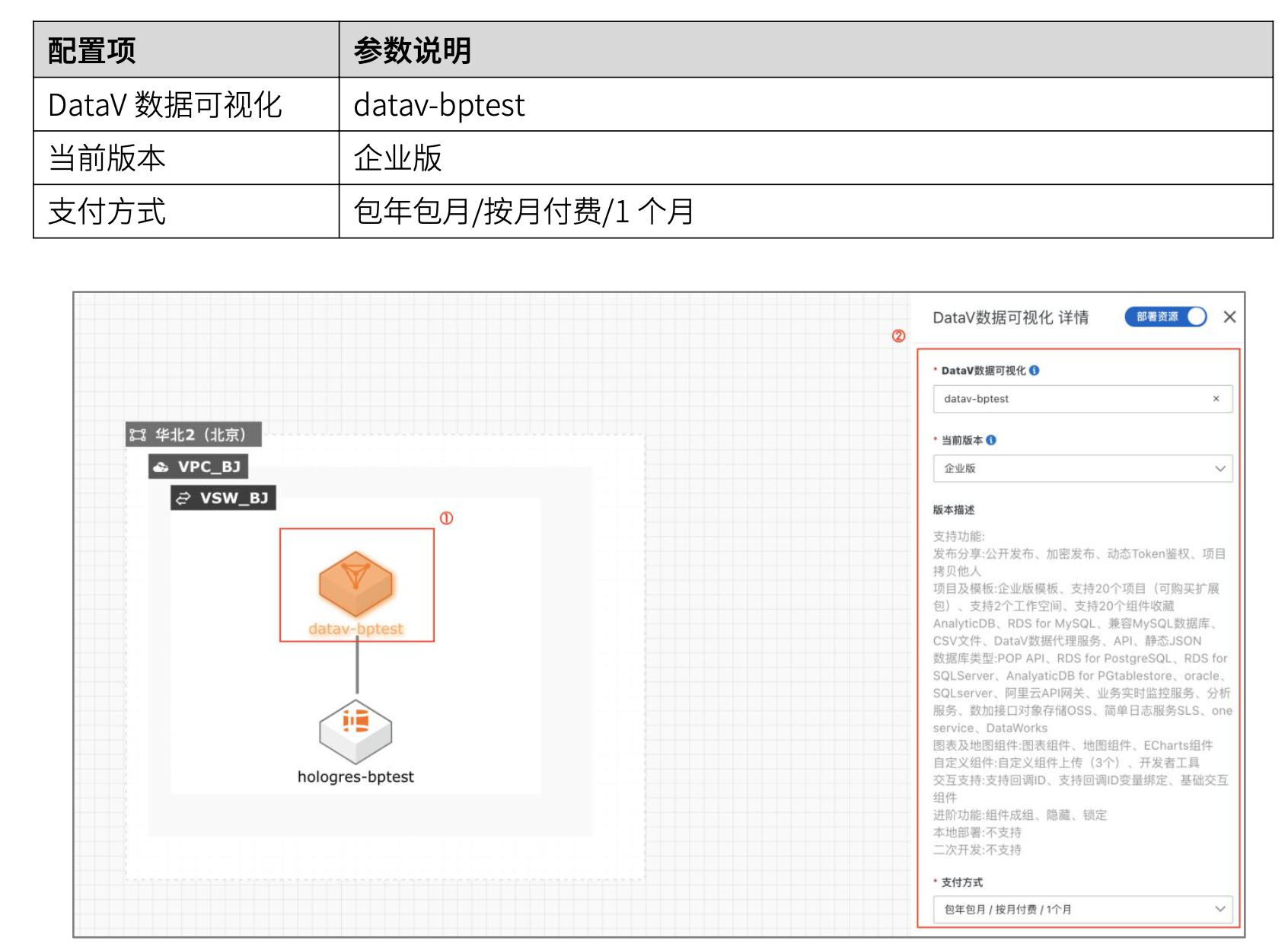Click the 进阶功能:组件成组、隐藏、锁定 line
1288x947 pixels.
tap(1020, 815)
